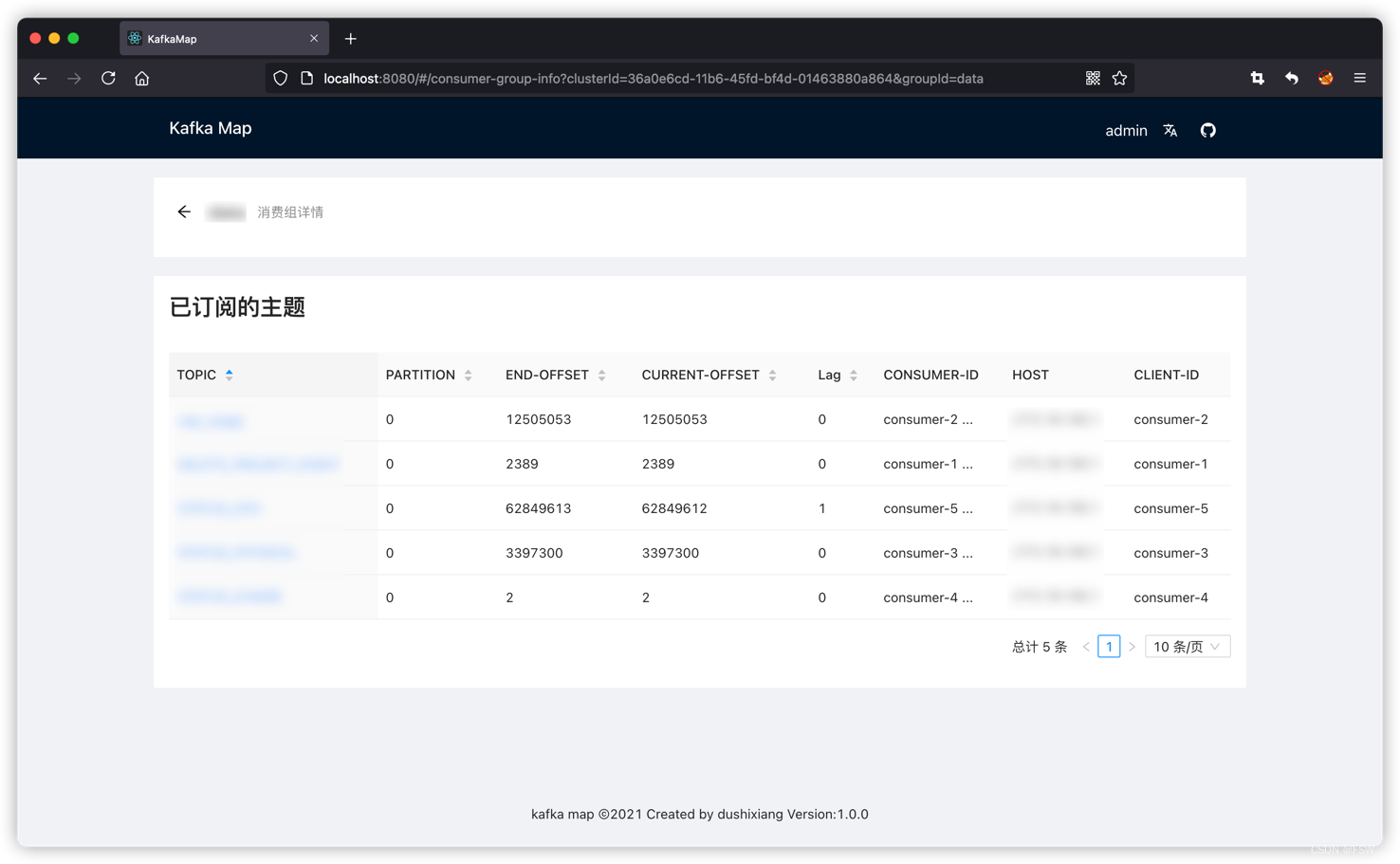Viewport: 1400px width, 864px height.
Task: Click END-OFFSET value 12505053
Action: click(x=538, y=419)
